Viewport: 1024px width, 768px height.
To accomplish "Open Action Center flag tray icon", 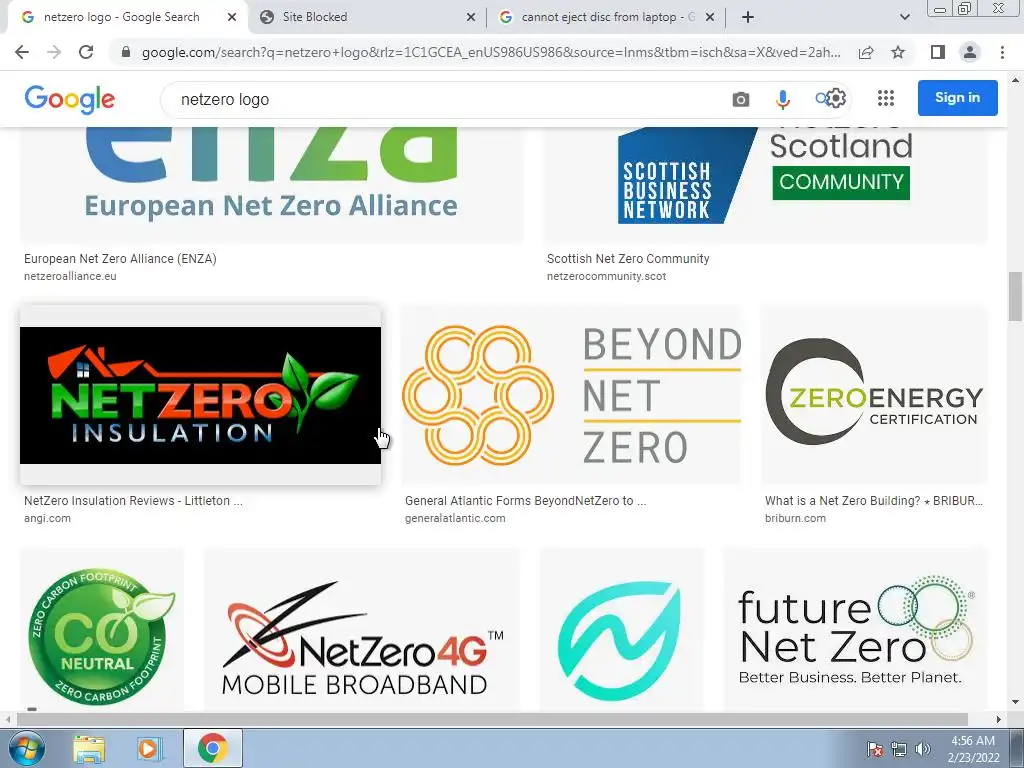I will pos(874,749).
